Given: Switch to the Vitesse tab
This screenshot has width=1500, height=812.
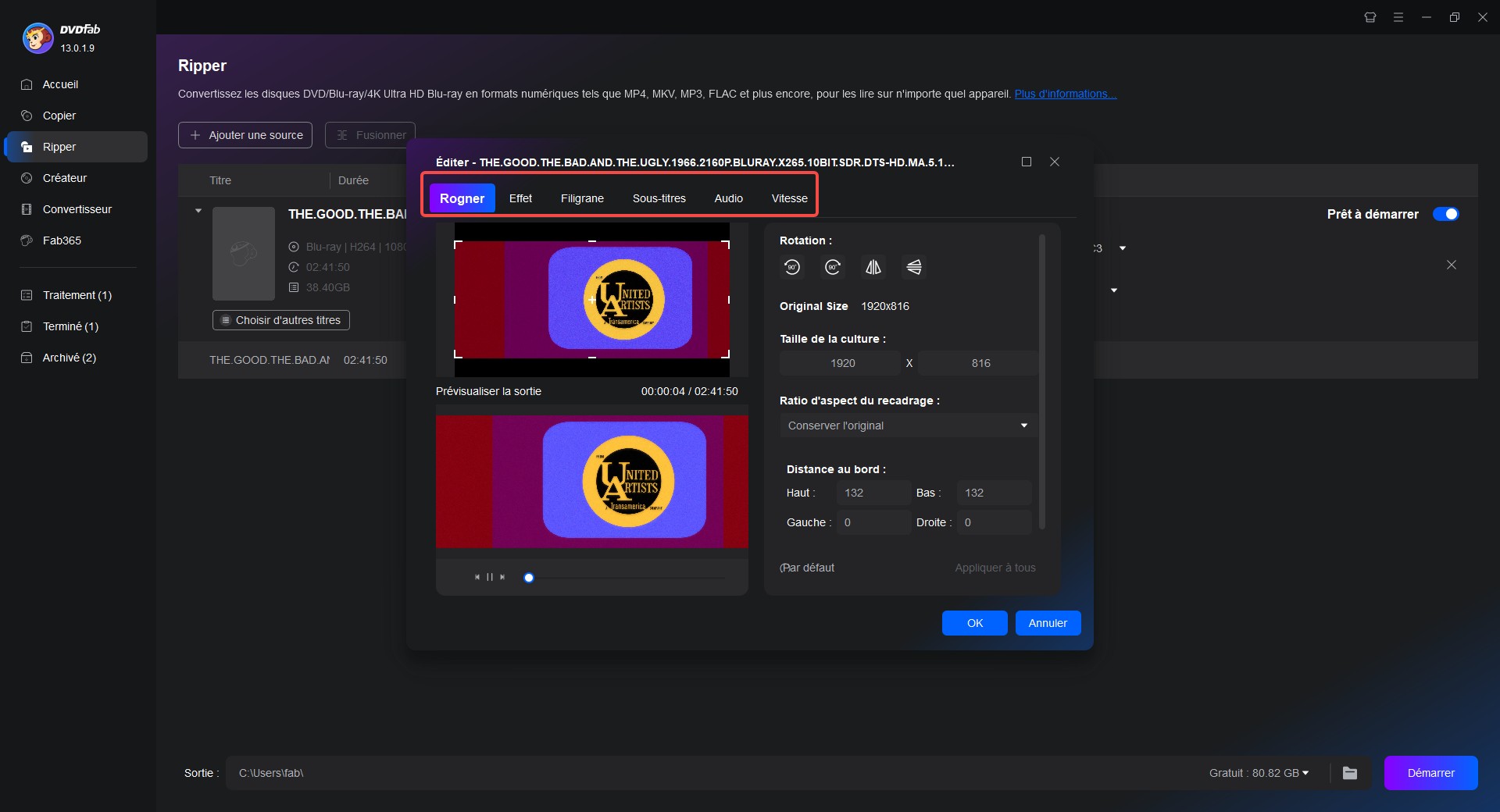Looking at the screenshot, I should pos(790,198).
